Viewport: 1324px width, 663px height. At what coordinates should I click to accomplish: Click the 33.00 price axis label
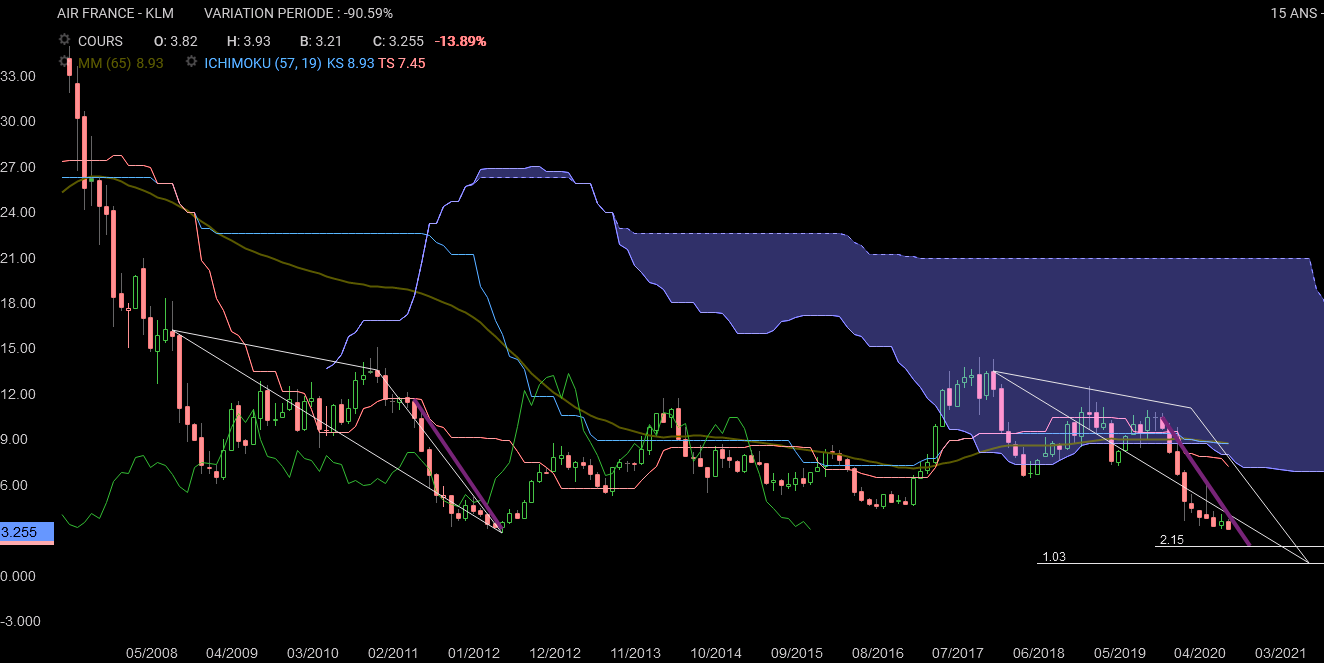(20, 76)
